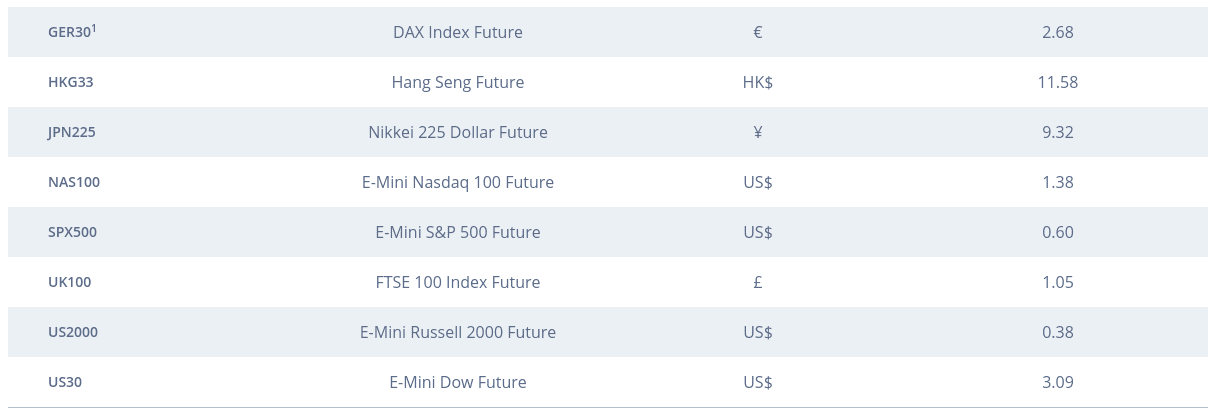Click E-Mini Russell 2000 Future text
Viewport: 1218px width, 418px height.
[458, 332]
